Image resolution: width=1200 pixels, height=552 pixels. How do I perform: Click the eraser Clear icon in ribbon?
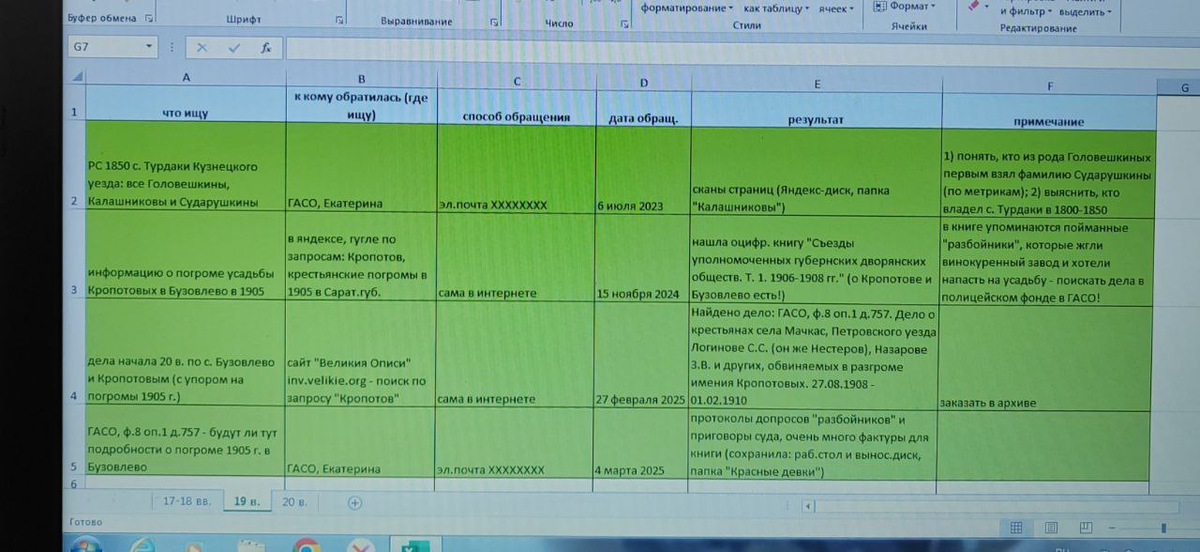coord(975,5)
